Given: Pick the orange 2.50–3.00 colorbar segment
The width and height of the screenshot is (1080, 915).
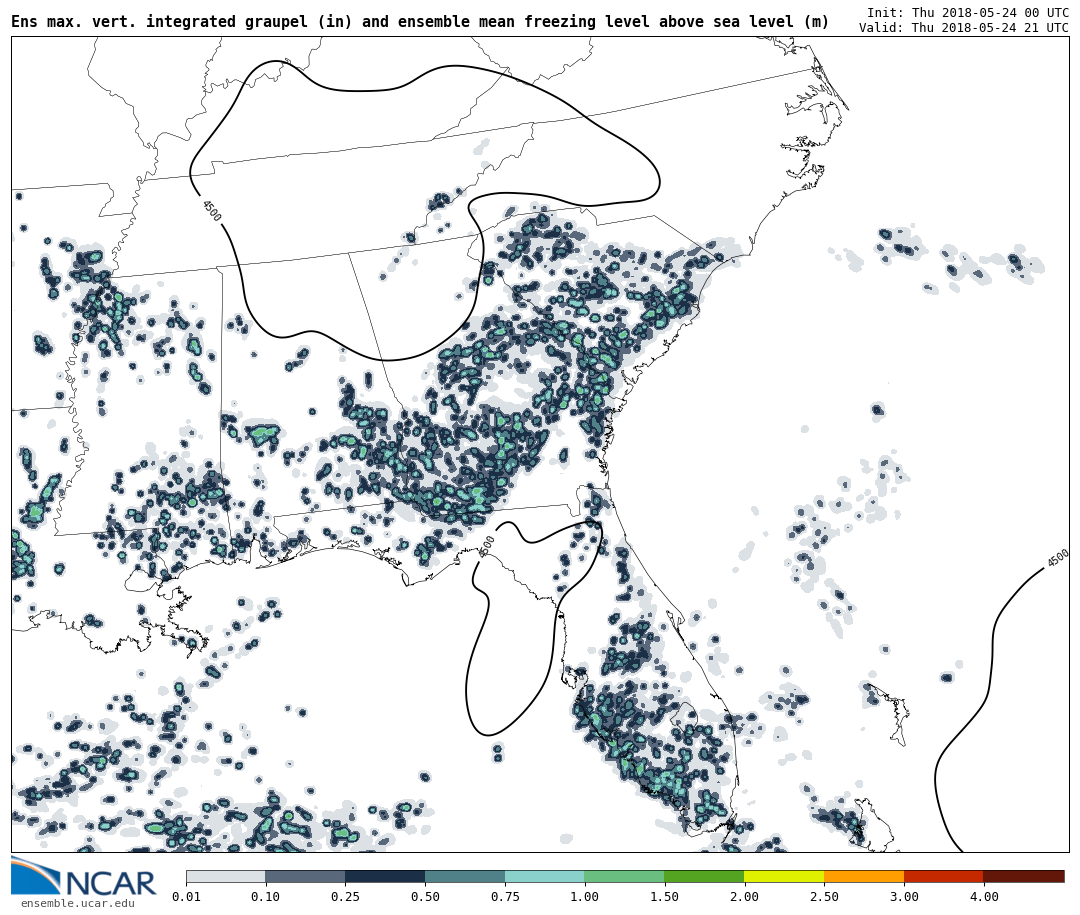Looking at the screenshot, I should point(864,876).
